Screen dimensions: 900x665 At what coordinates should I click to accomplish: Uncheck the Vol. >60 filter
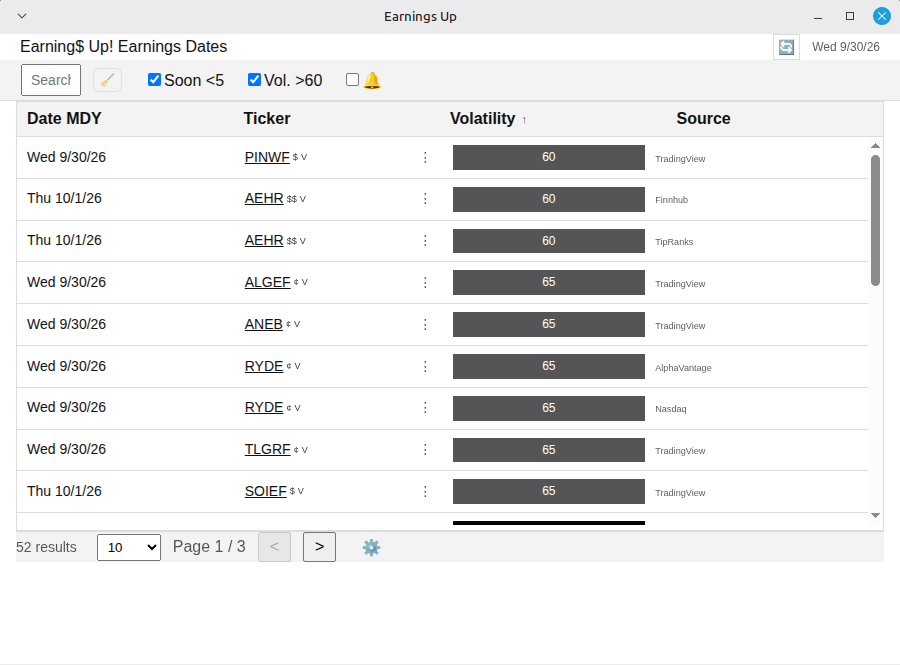[254, 80]
